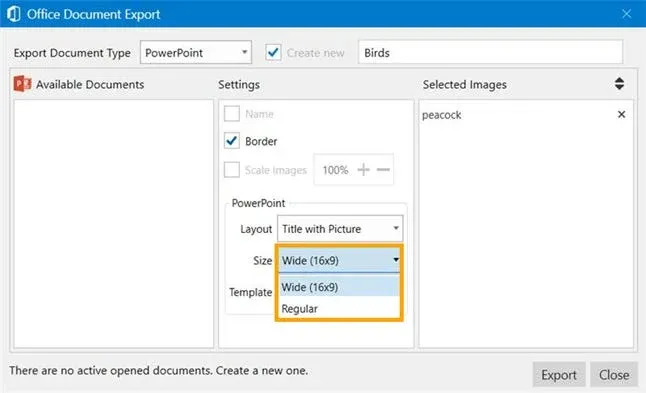646x393 pixels.
Task: Open the Export Document Type dropdown
Action: pos(196,52)
